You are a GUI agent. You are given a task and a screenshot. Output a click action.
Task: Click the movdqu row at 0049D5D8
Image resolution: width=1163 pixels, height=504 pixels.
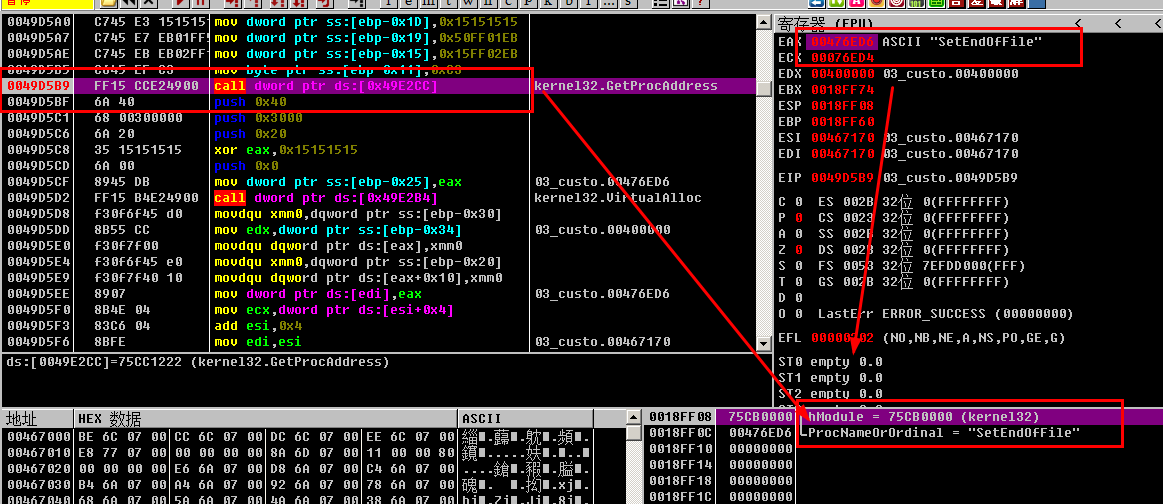coord(378,214)
